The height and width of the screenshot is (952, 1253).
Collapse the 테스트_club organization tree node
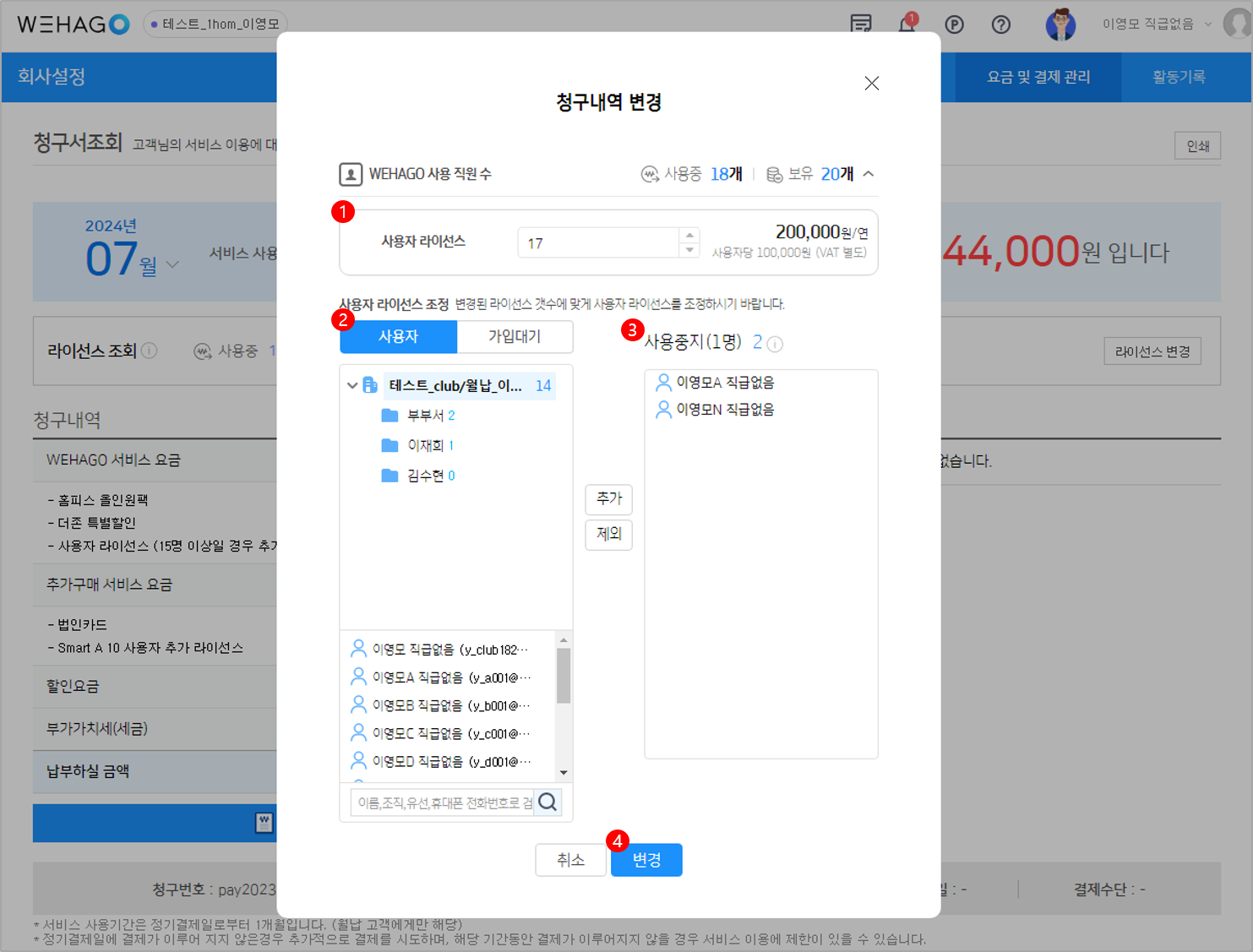pos(352,386)
